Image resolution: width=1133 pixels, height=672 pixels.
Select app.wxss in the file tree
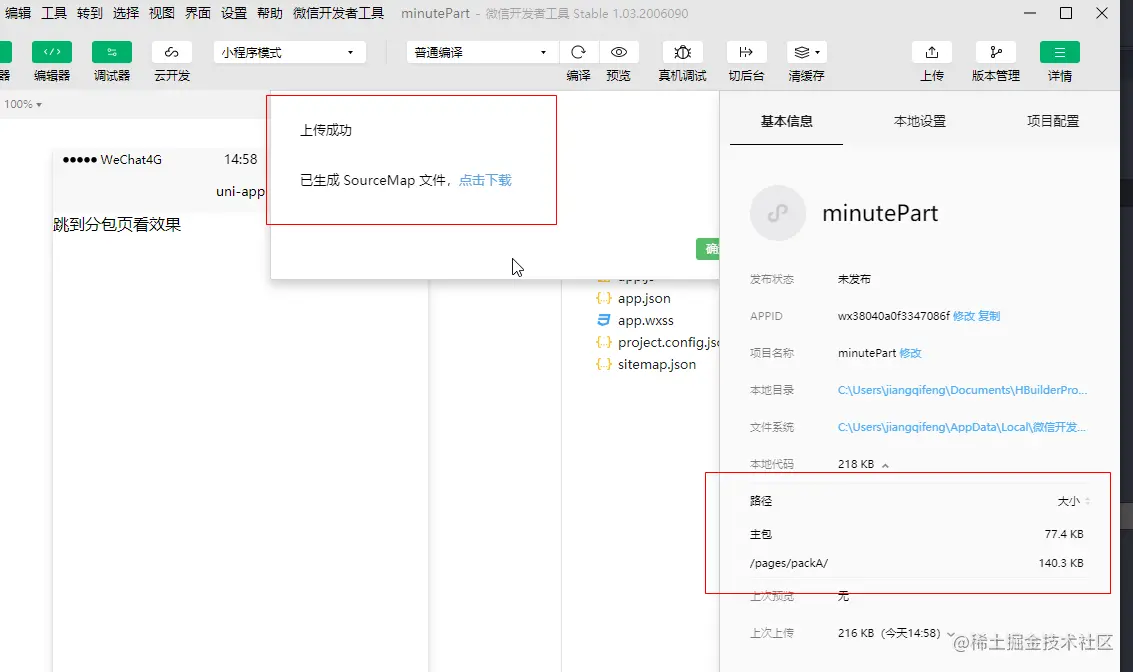point(645,320)
